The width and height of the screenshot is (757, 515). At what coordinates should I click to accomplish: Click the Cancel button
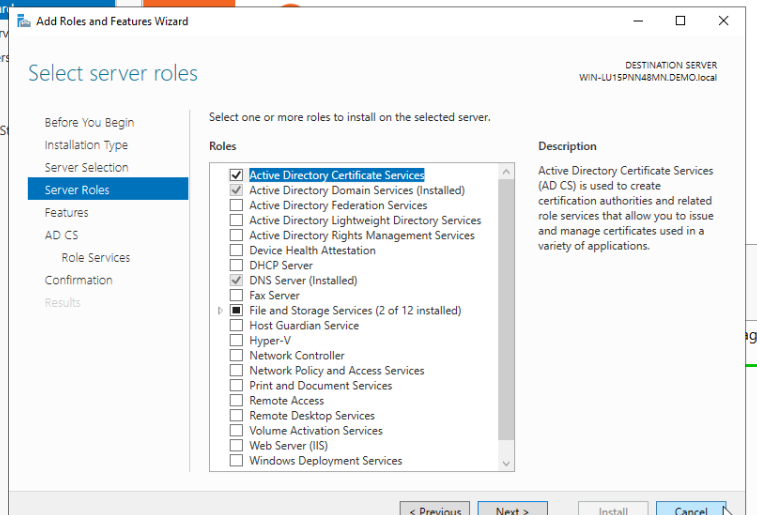(x=691, y=509)
